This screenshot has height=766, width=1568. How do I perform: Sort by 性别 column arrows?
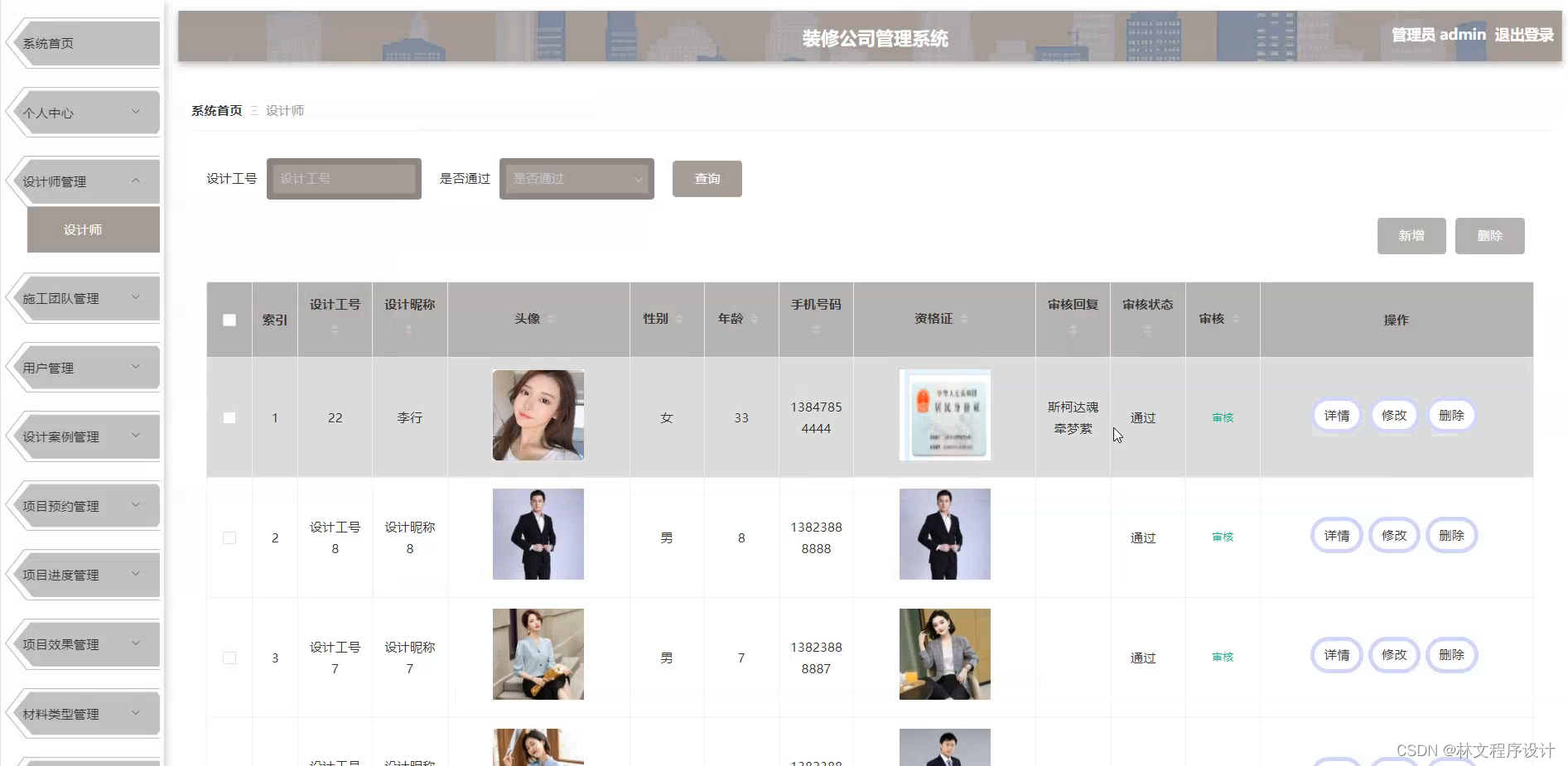pos(679,319)
